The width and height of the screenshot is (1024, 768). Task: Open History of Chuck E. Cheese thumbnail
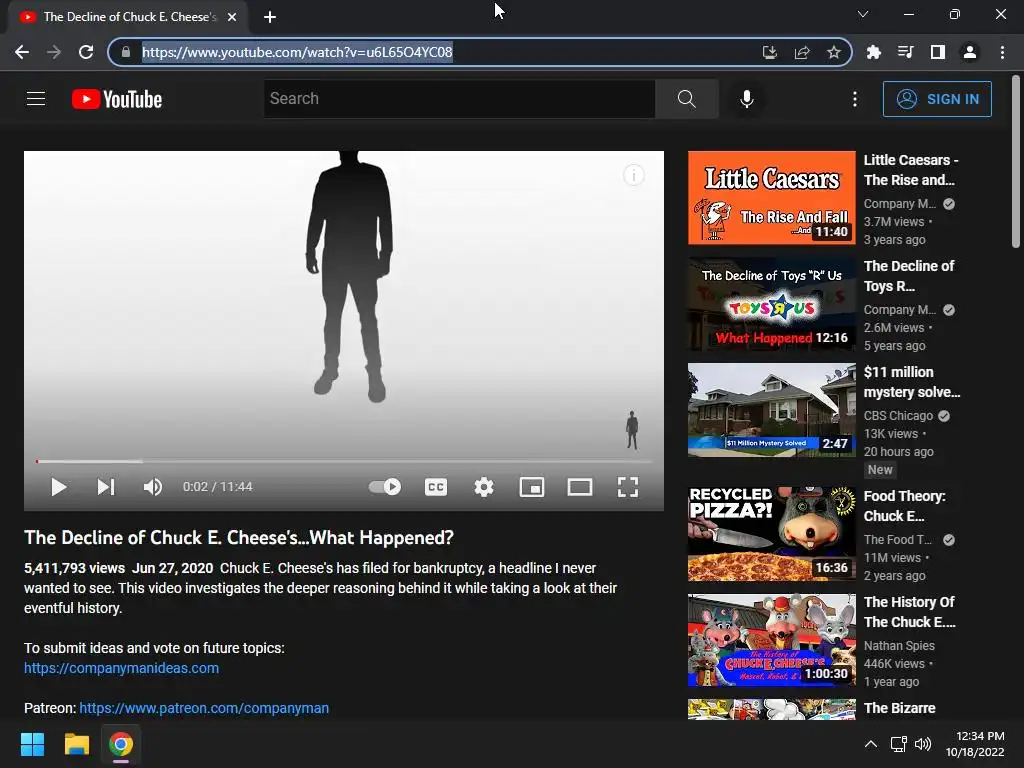771,640
